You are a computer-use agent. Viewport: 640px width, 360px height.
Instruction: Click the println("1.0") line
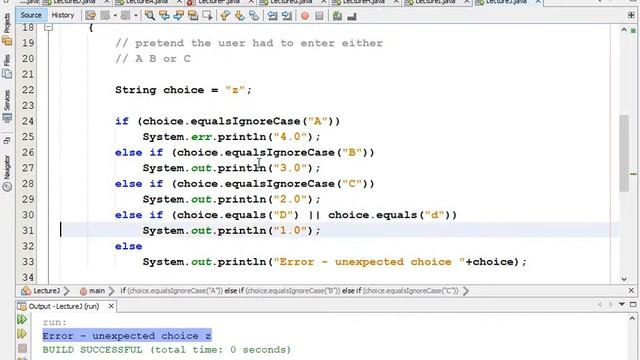point(231,231)
